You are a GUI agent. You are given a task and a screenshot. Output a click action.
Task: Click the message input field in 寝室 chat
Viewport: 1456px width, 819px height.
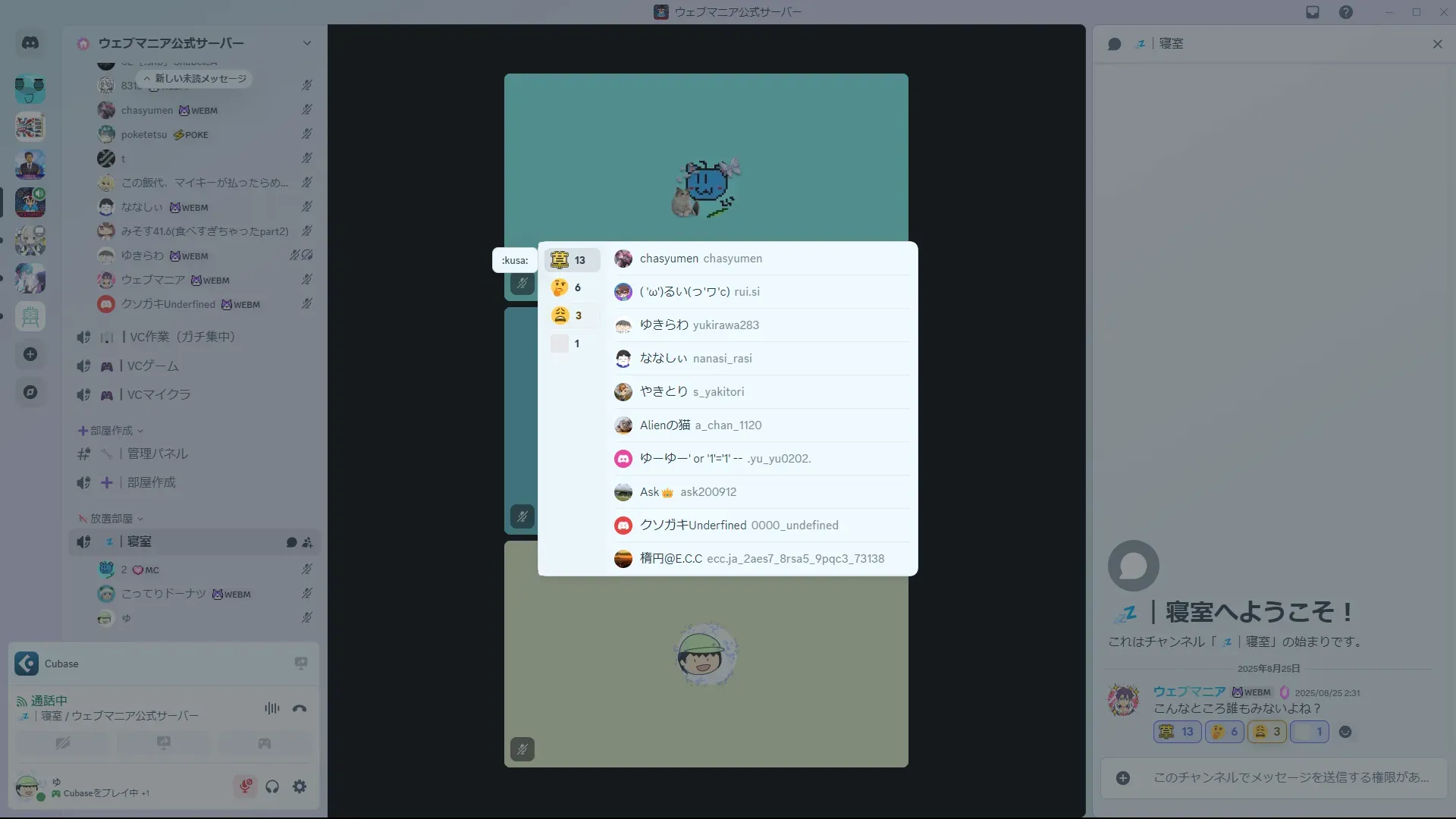1289,777
